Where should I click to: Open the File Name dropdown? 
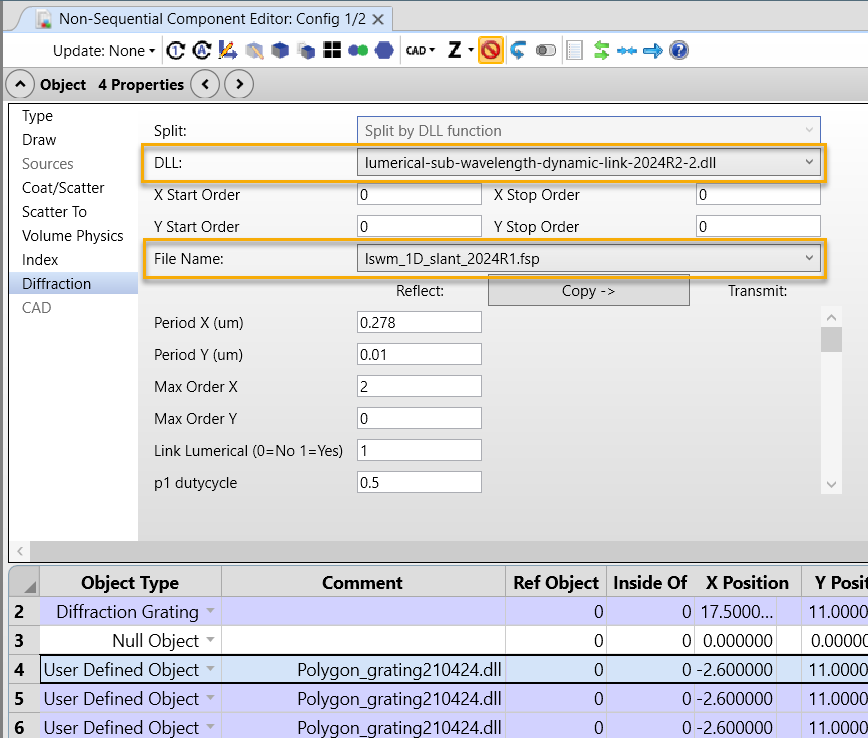point(588,259)
